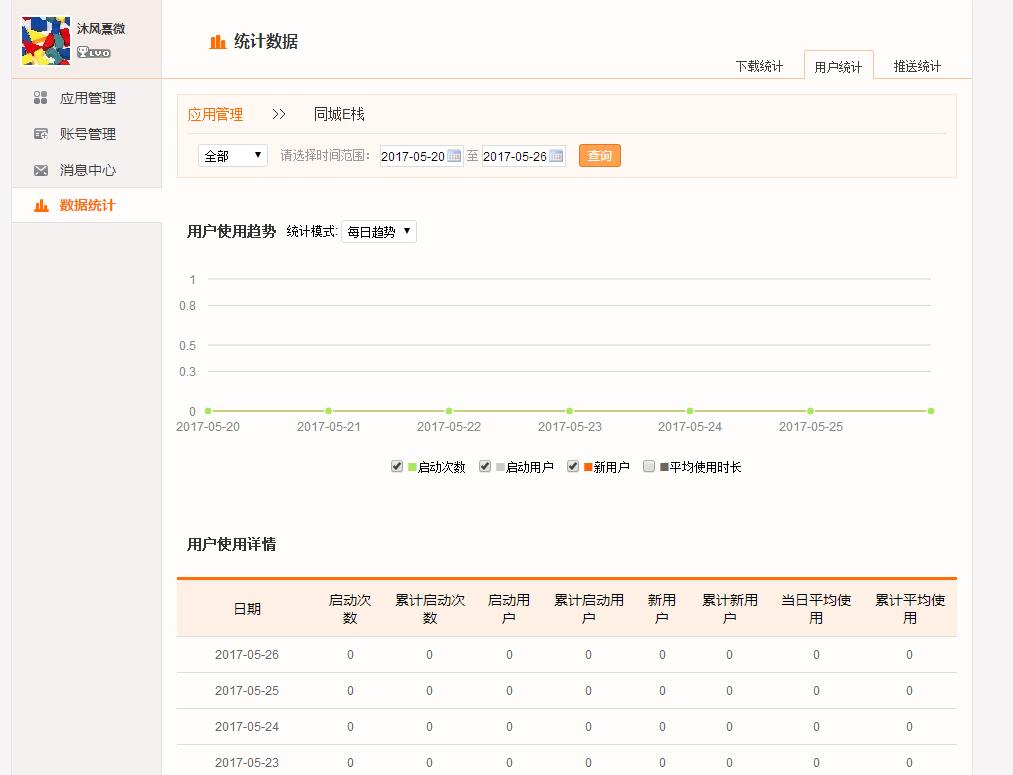Follow the 应用管理 breadcrumb link
Image resolution: width=1013 pixels, height=775 pixels.
215,115
